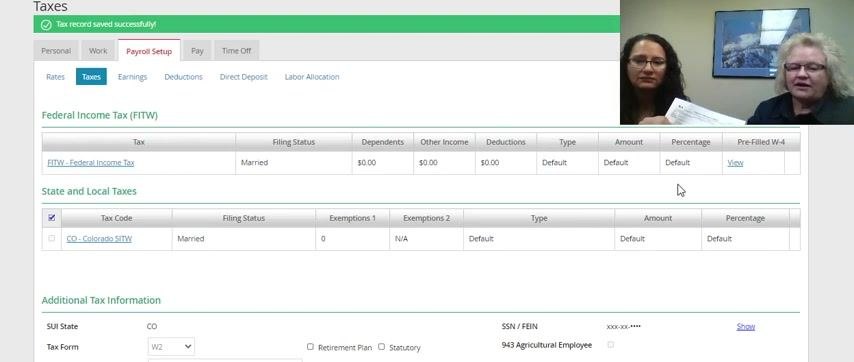The height and width of the screenshot is (362, 854).
Task: Enable the Retirement Plan checkbox
Action: [310, 347]
